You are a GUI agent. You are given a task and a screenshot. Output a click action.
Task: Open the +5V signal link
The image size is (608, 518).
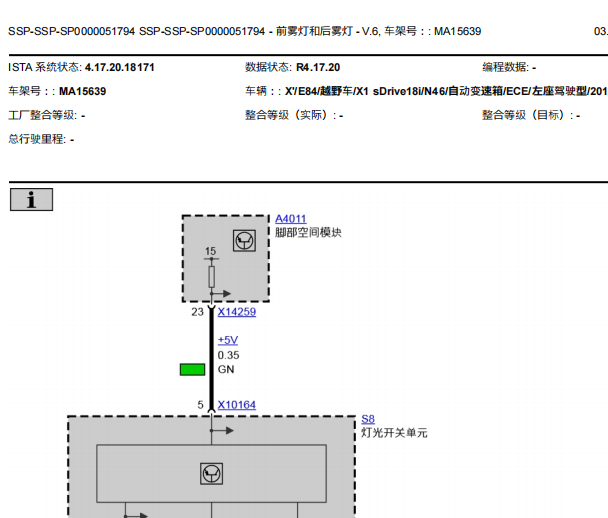(x=228, y=340)
